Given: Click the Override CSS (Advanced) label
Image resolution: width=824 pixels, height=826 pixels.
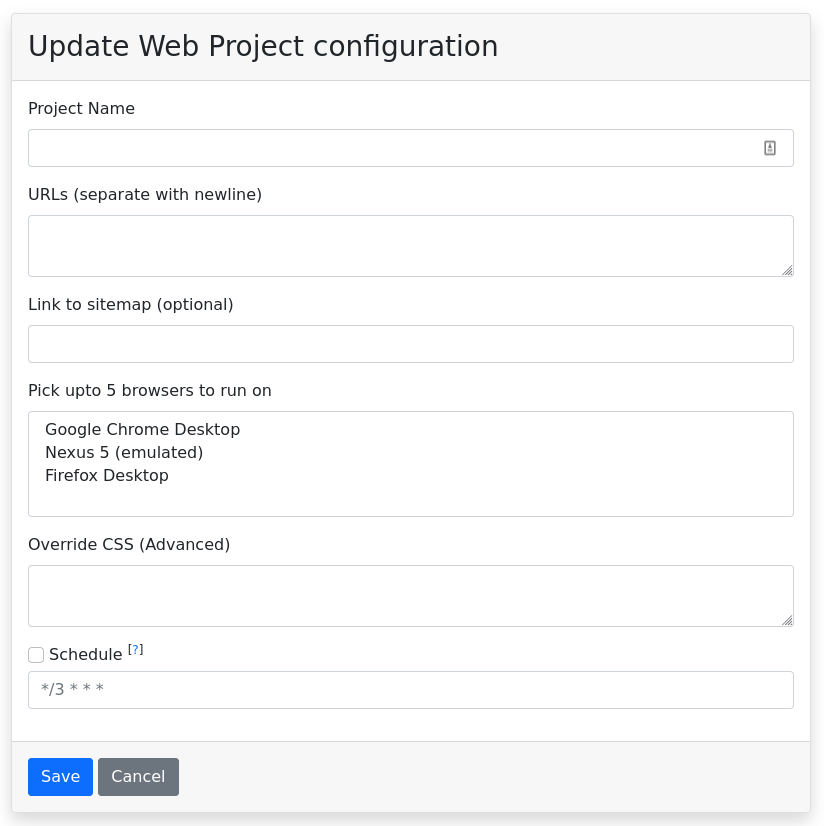Looking at the screenshot, I should [x=129, y=544].
